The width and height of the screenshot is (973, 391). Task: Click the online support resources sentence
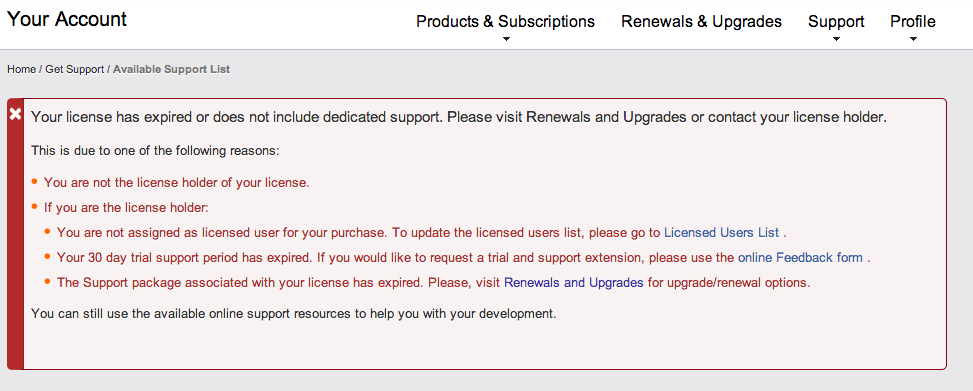click(294, 313)
